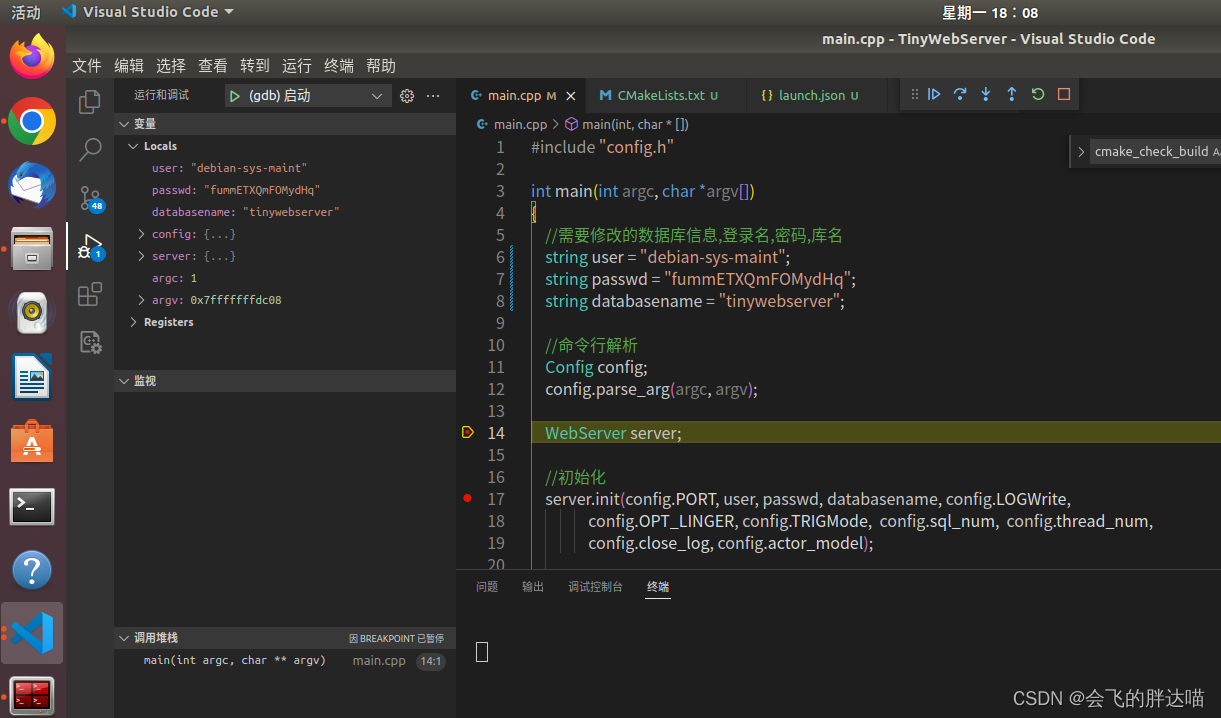Open the 文件 menu
Screen dimensions: 1221x718
point(87,66)
